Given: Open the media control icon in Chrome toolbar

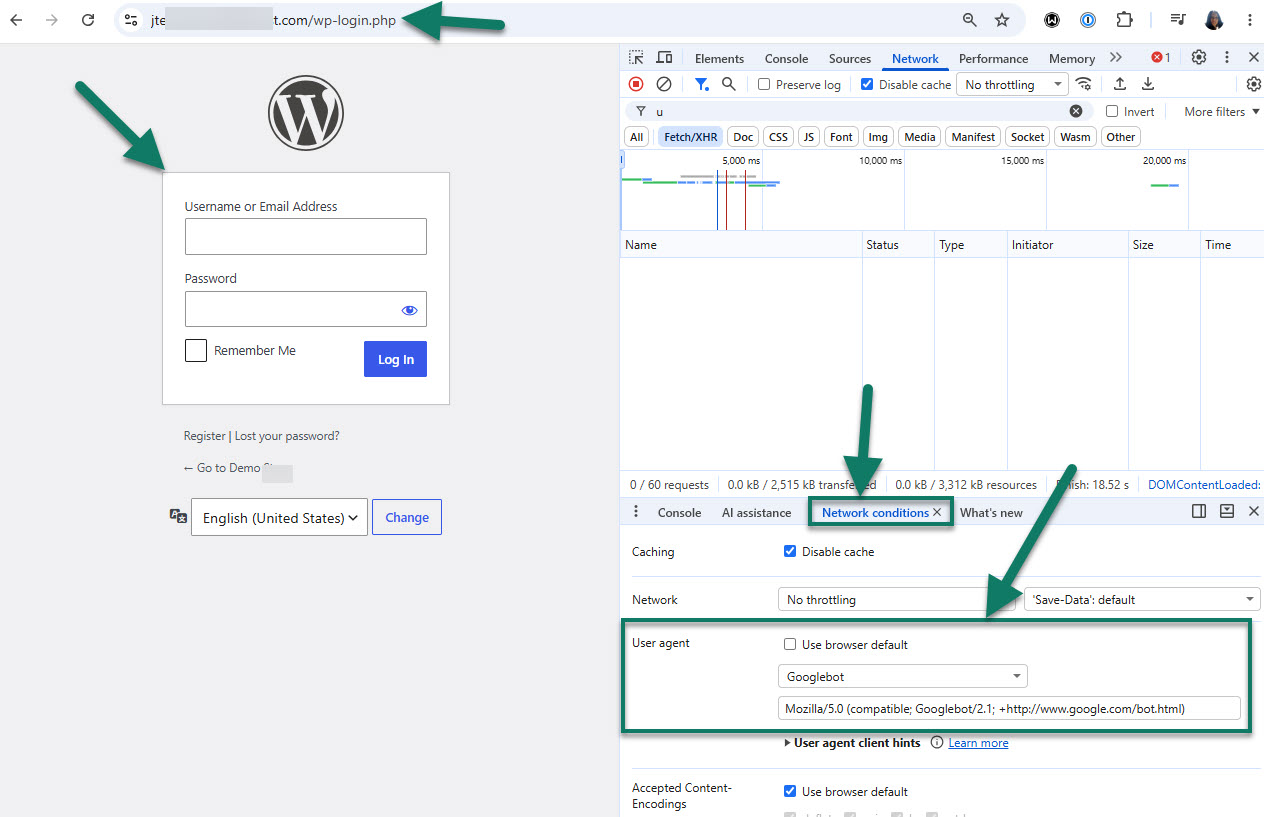Looking at the screenshot, I should point(1178,20).
